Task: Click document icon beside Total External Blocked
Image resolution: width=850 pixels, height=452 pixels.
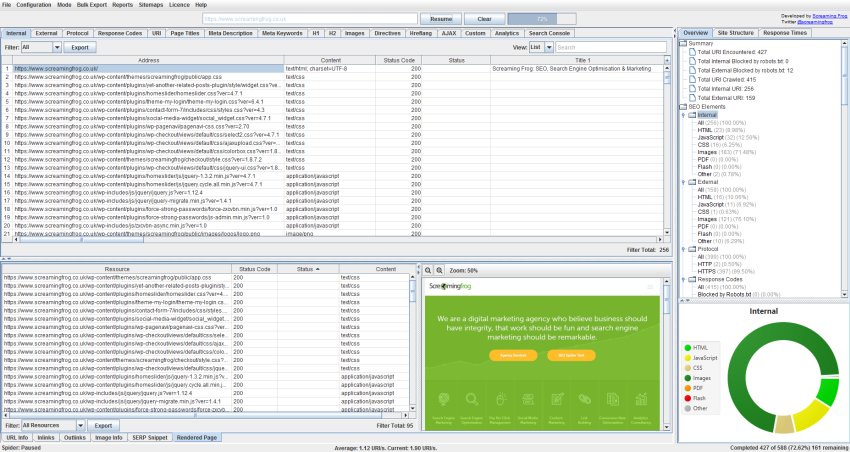Action: 692,71
